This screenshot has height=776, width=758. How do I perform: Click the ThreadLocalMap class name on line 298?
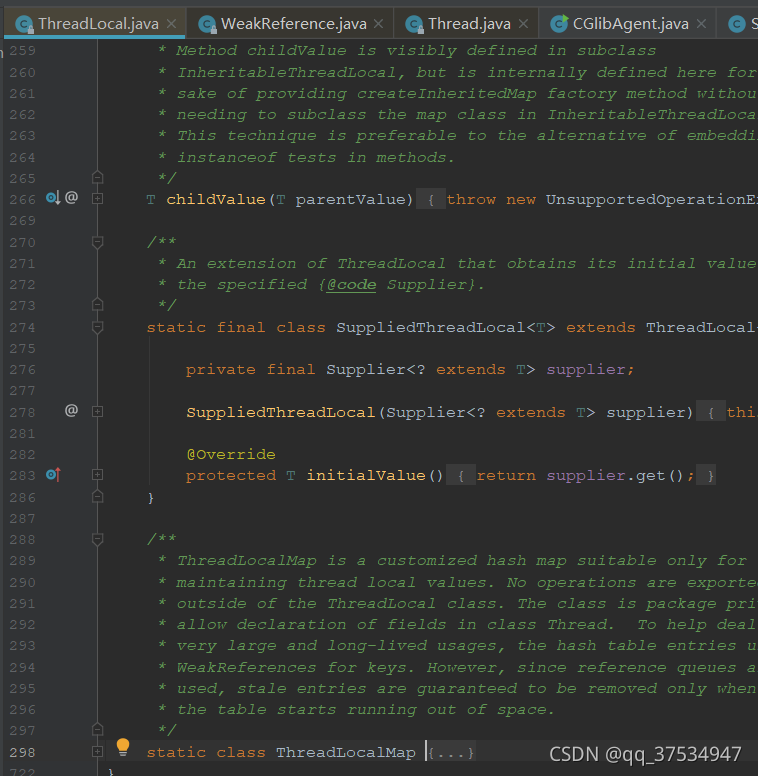tap(346, 753)
